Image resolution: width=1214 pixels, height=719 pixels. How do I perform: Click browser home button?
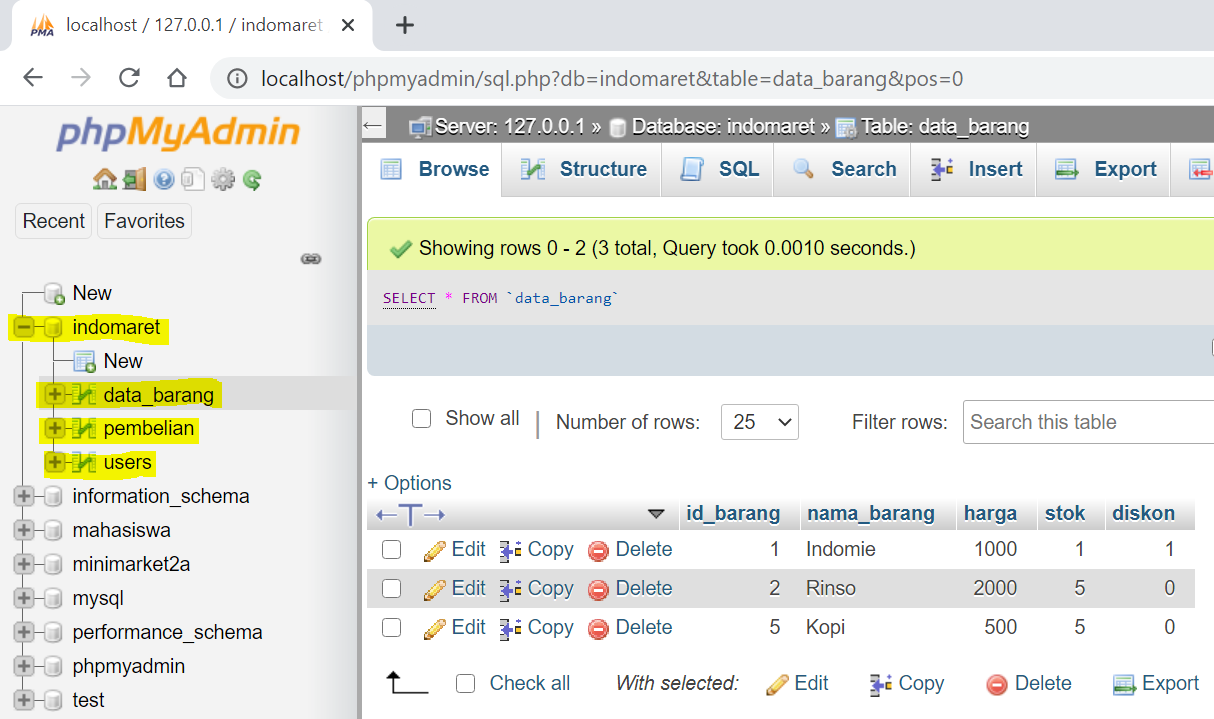click(x=177, y=78)
